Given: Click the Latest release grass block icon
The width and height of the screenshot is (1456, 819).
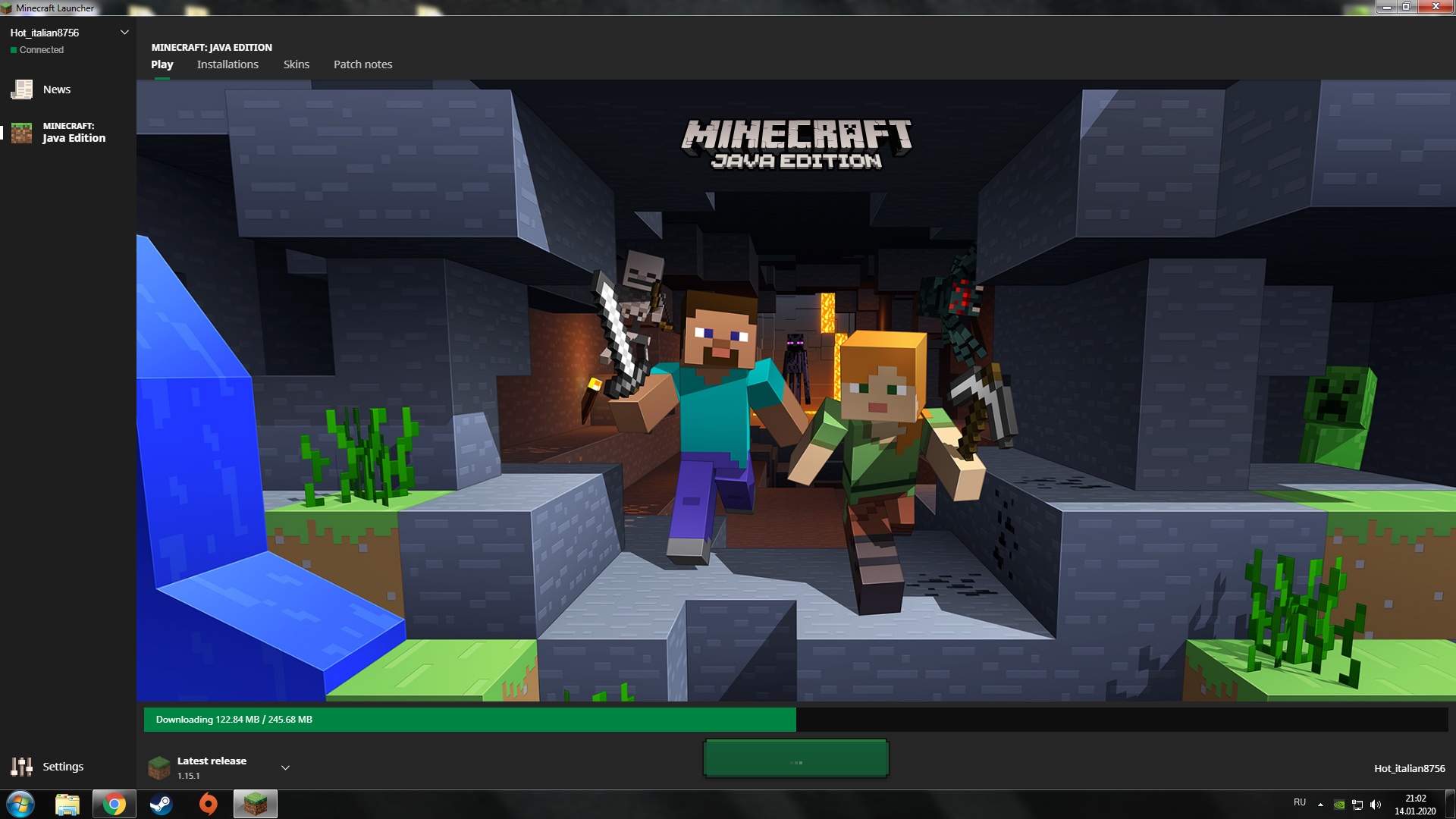Looking at the screenshot, I should (159, 767).
